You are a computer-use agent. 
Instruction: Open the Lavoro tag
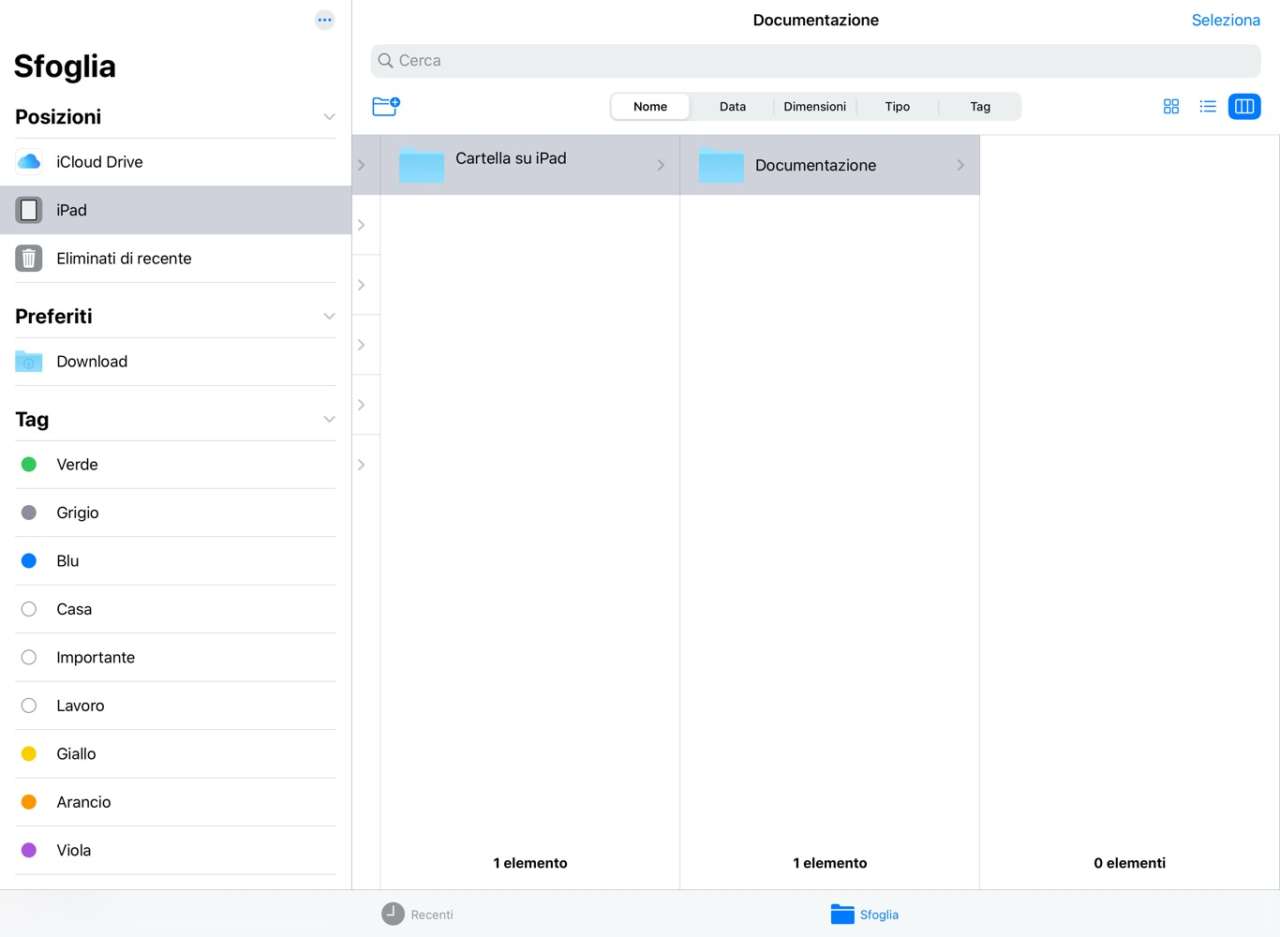tap(176, 706)
